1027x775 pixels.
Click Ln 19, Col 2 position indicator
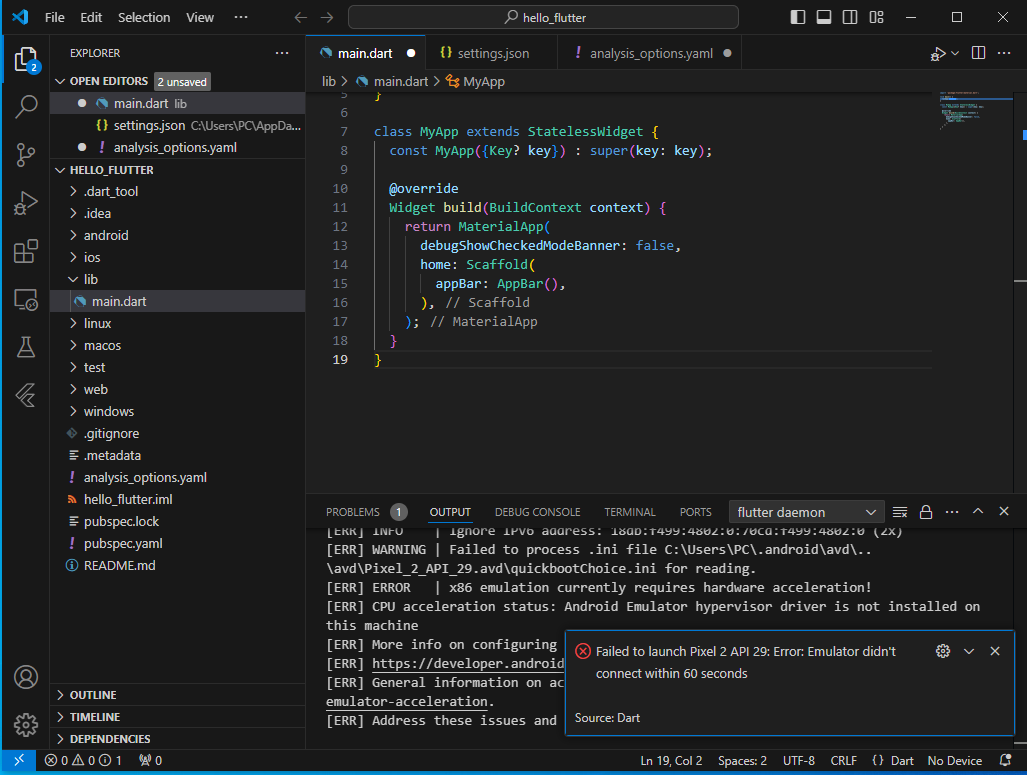(x=671, y=761)
